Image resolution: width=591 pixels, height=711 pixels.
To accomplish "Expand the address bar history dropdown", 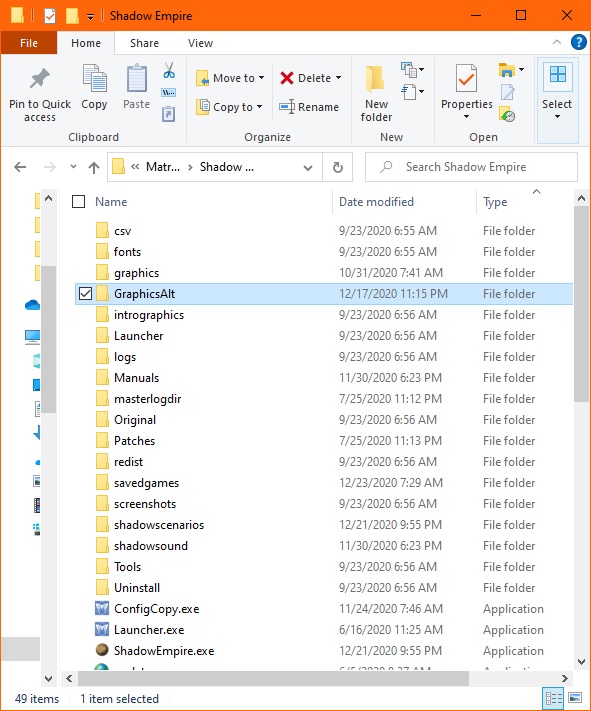I will click(308, 168).
